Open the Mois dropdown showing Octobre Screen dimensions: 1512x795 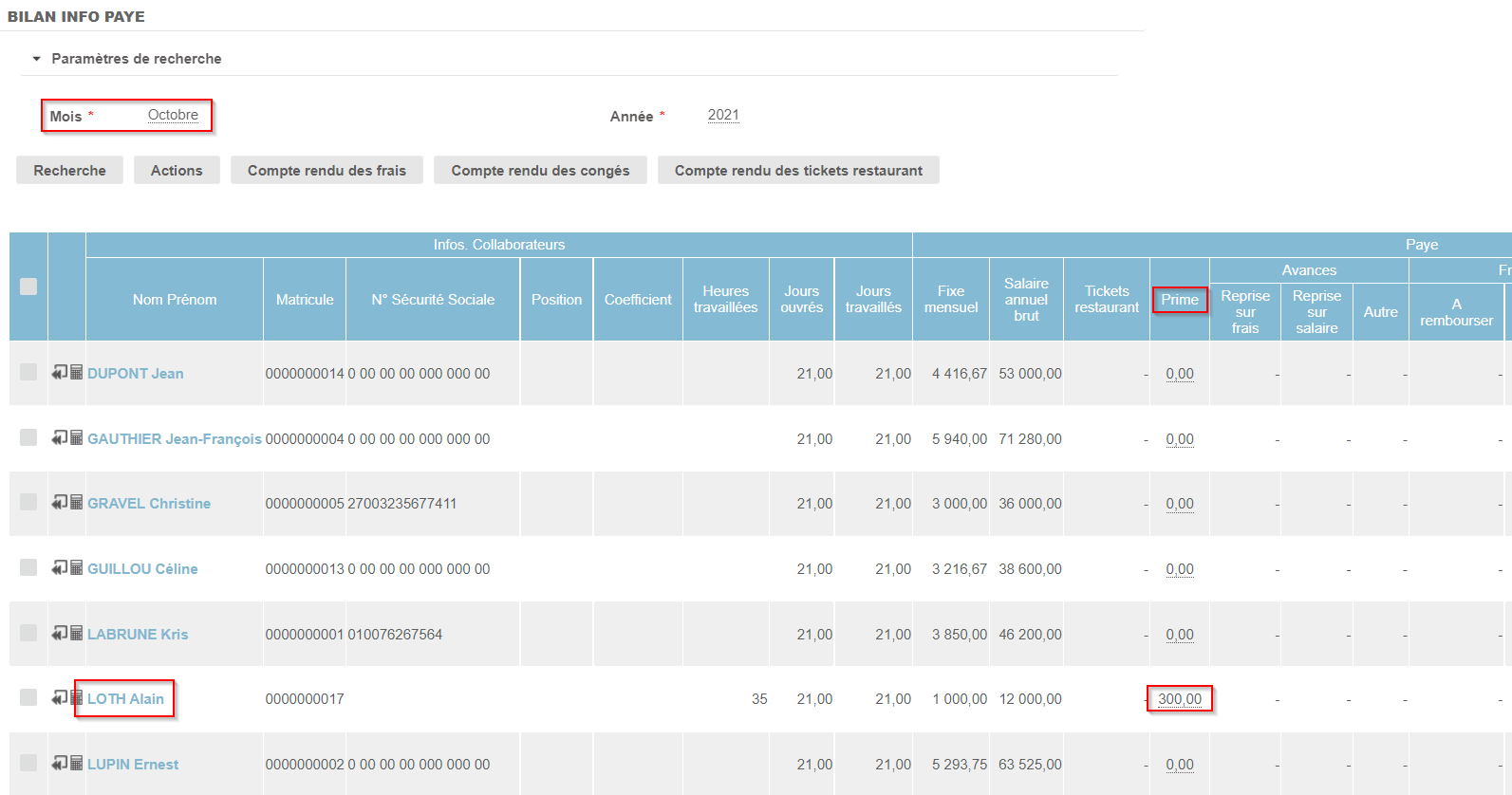point(173,116)
